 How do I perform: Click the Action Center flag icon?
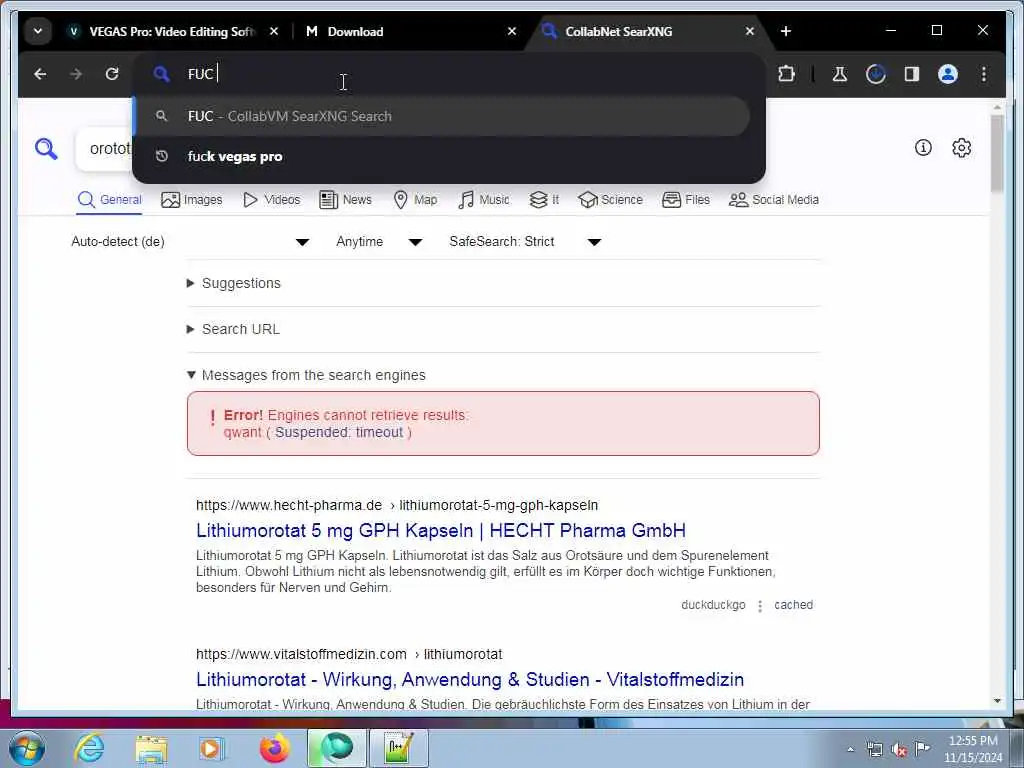point(922,749)
